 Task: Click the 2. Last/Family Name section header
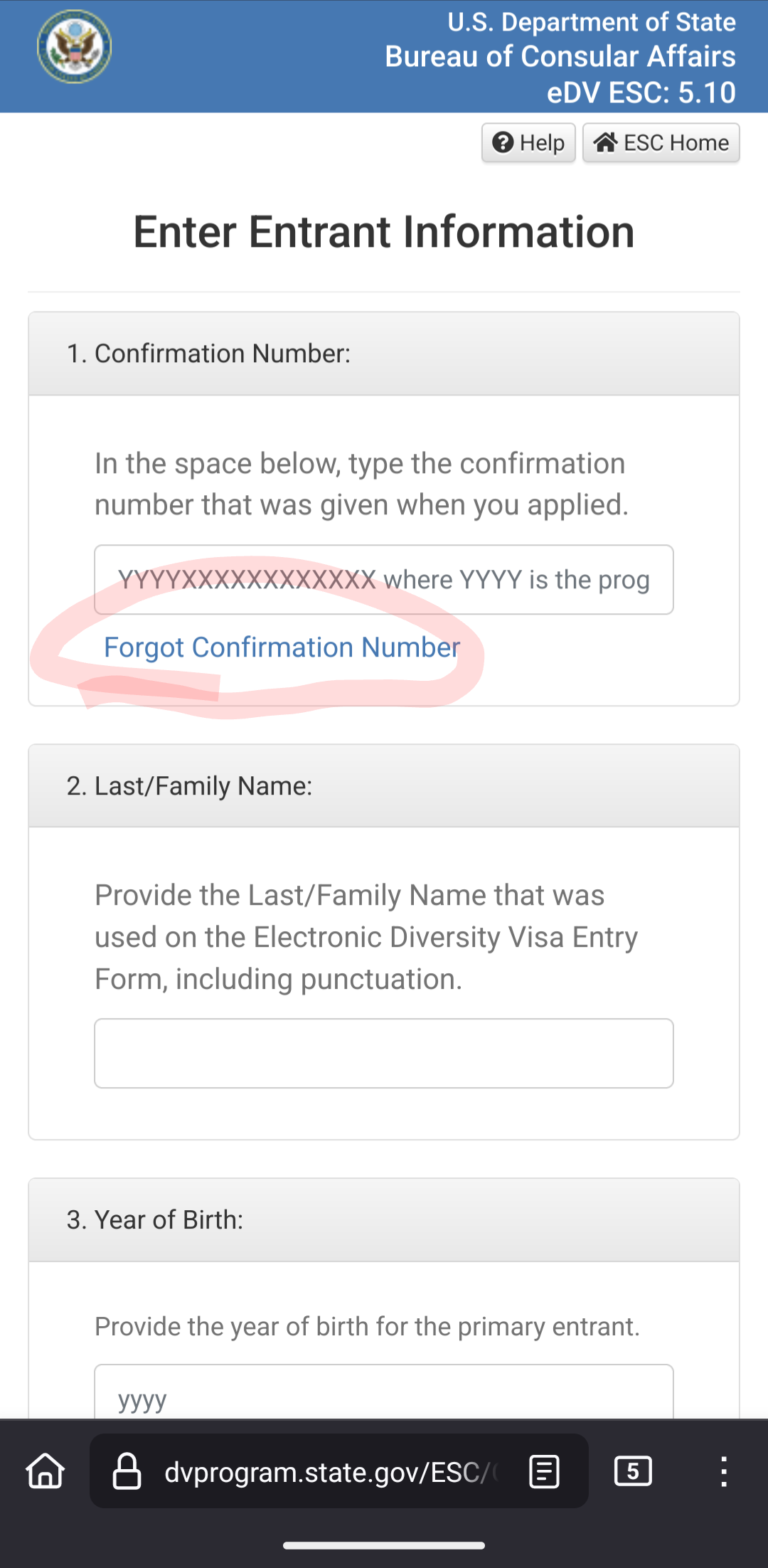tap(190, 786)
